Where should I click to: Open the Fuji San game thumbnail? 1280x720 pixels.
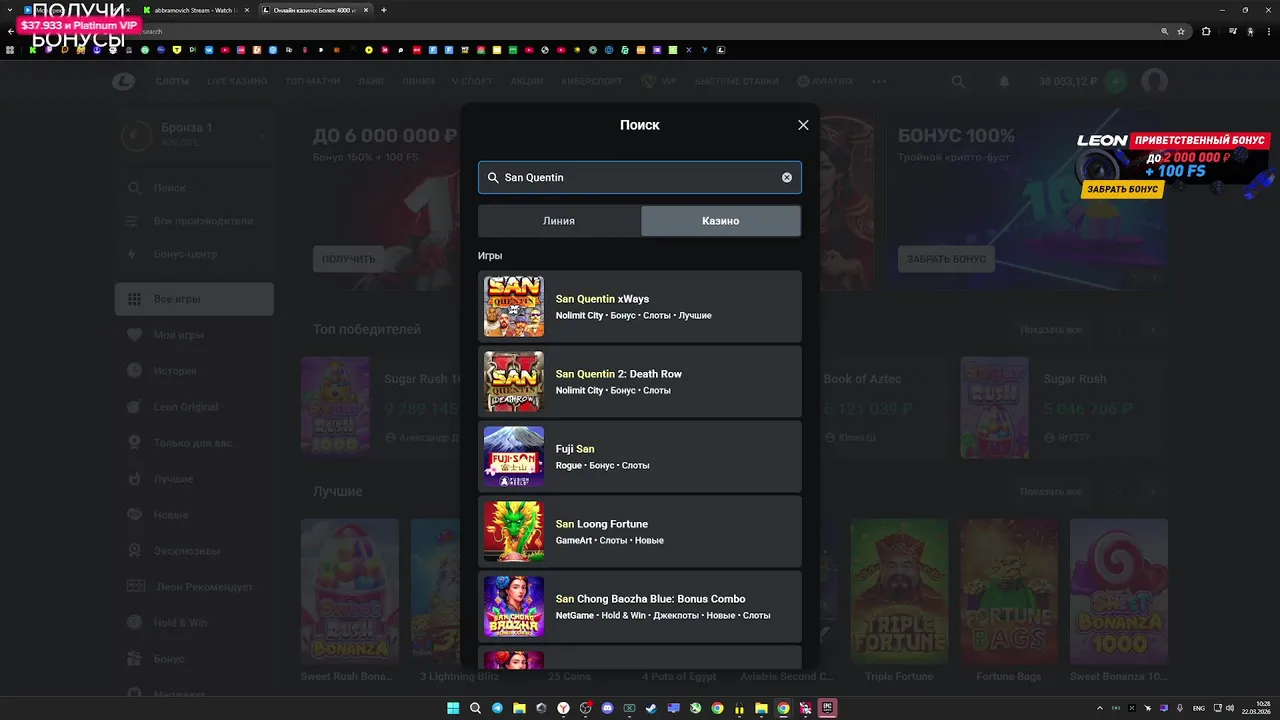(514, 456)
